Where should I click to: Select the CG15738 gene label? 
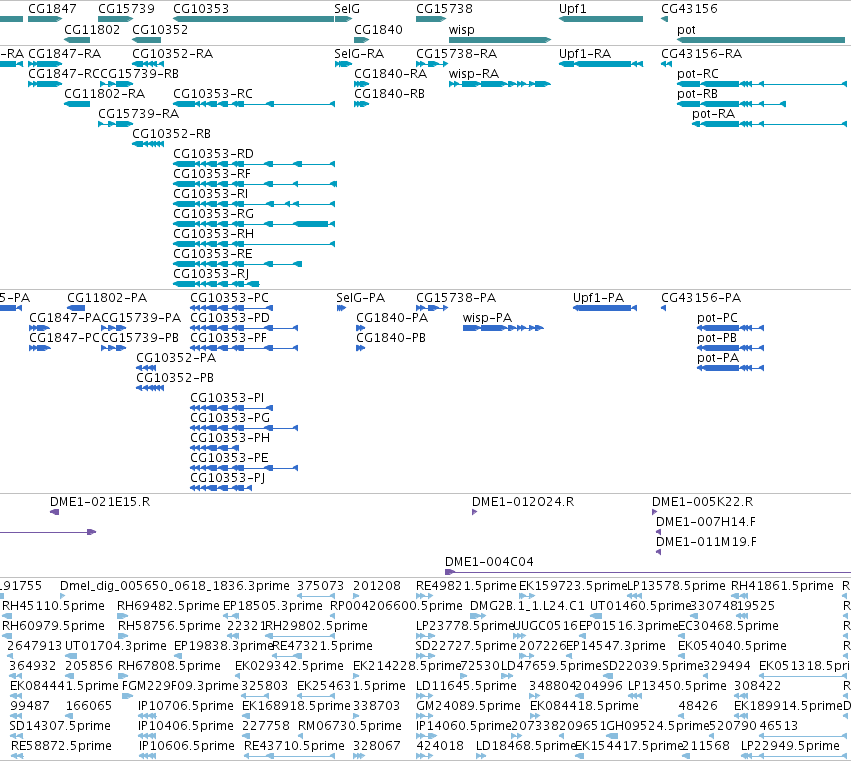point(444,9)
